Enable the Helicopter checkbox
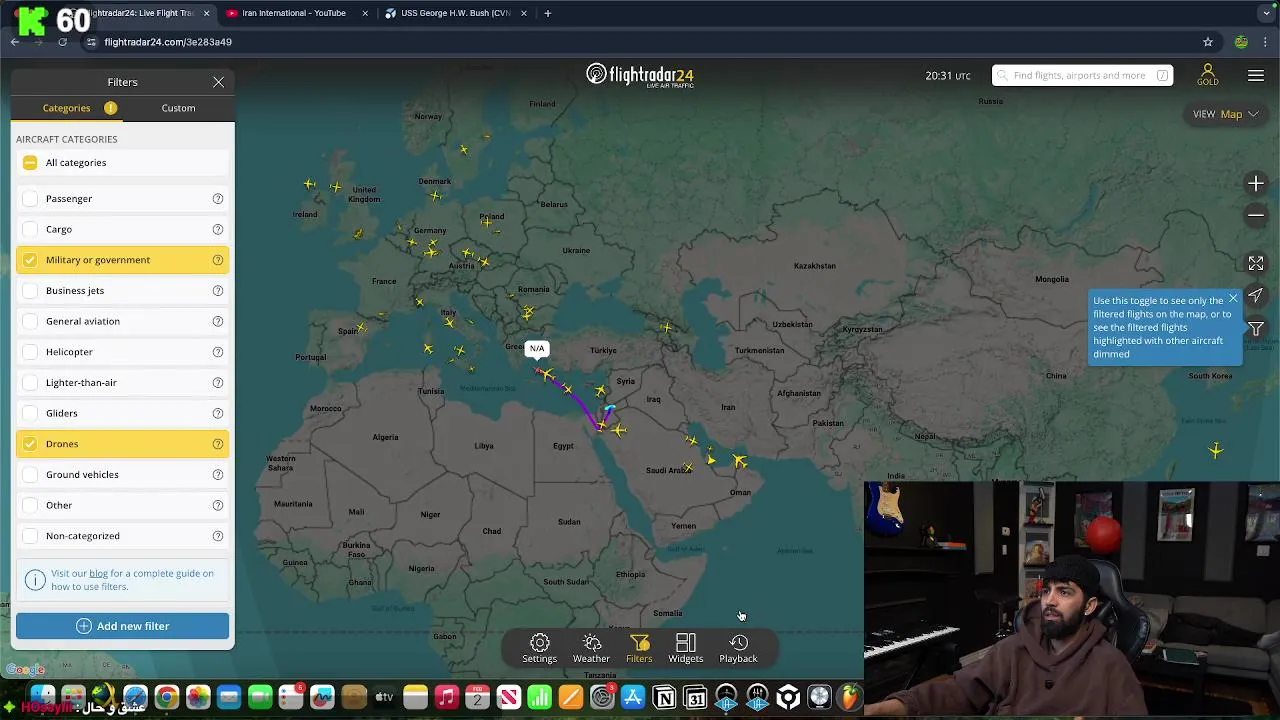Image resolution: width=1280 pixels, height=720 pixels. pyautogui.click(x=30, y=352)
